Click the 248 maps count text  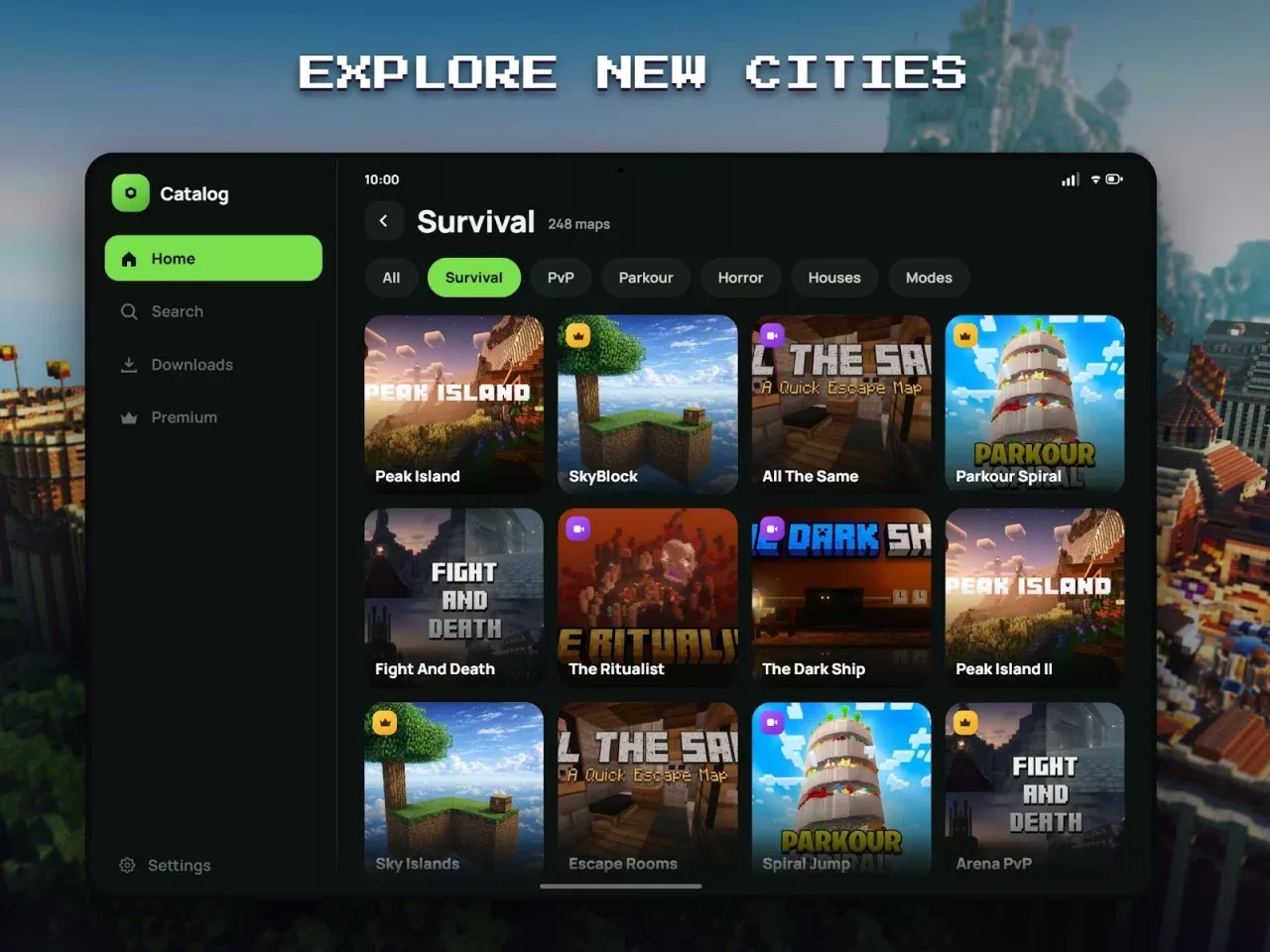click(x=579, y=224)
